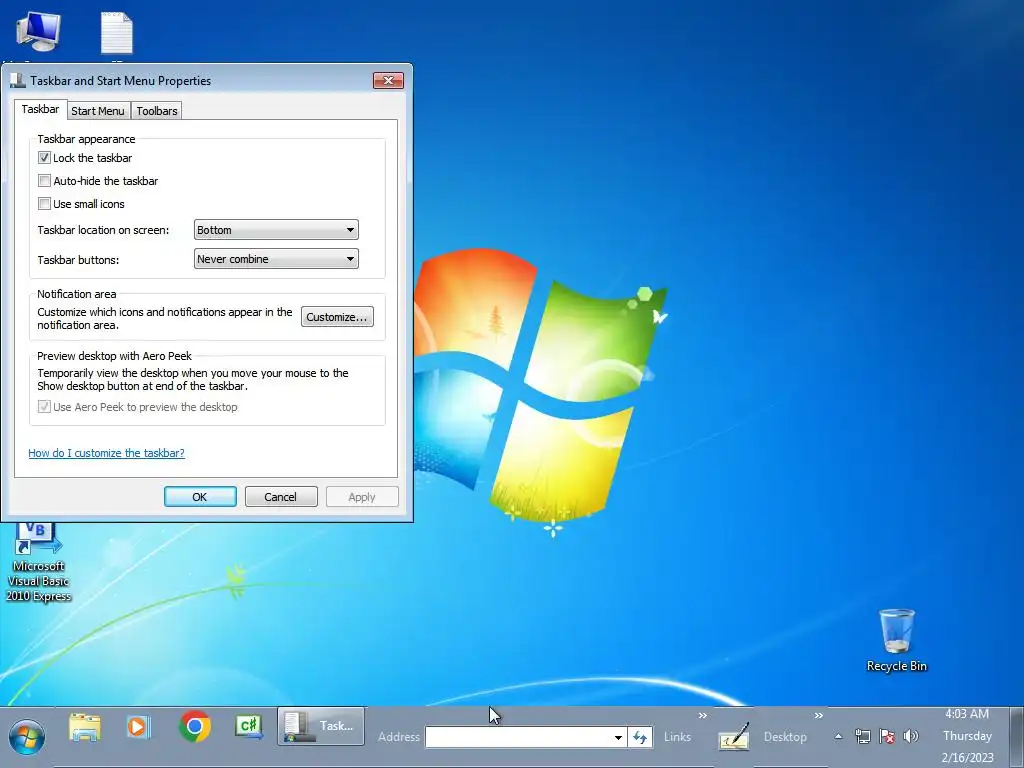This screenshot has width=1024, height=768.
Task: Open How do I customize the taskbar link
Action: coord(106,453)
